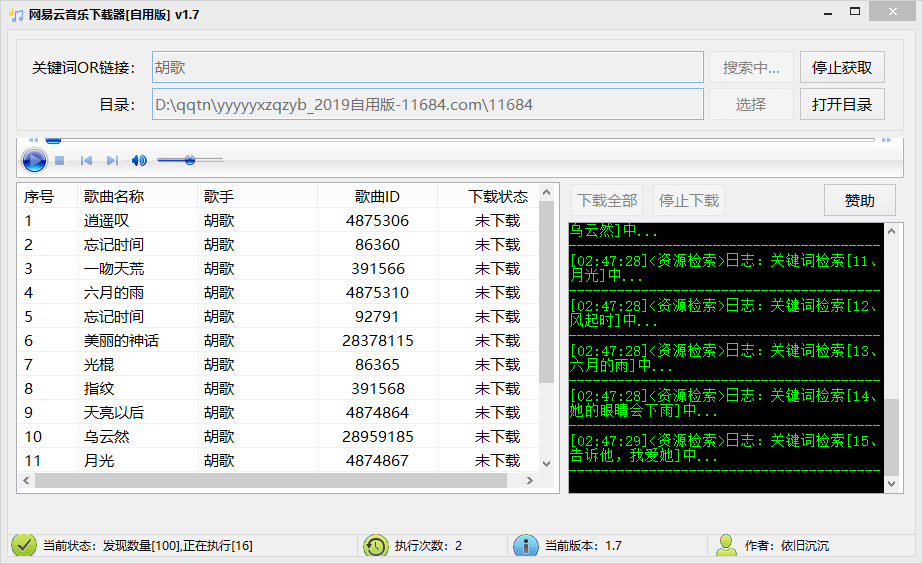Sort by 歌曲ID column header

click(x=377, y=196)
